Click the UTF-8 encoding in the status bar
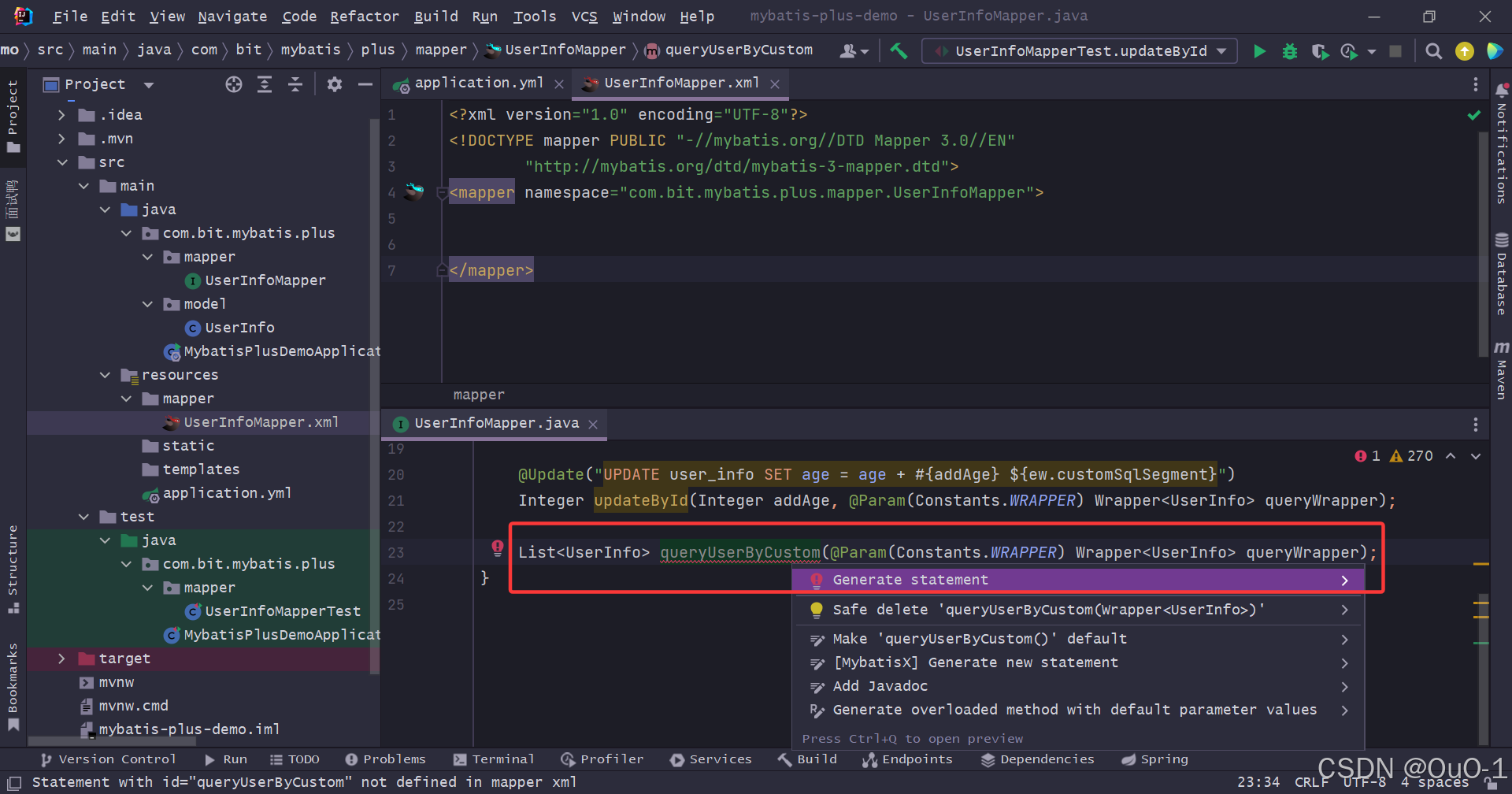The width and height of the screenshot is (1512, 794). click(1364, 782)
